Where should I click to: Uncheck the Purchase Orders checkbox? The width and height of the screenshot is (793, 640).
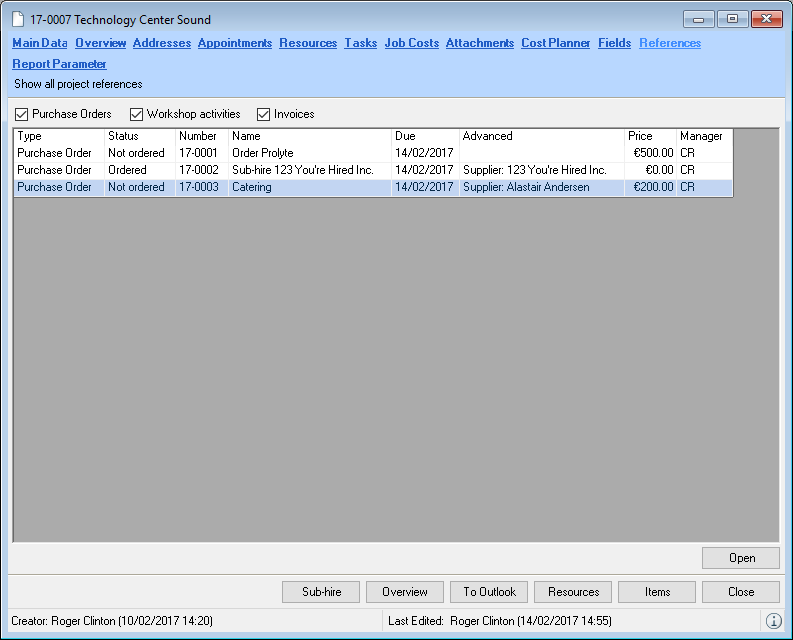[22, 114]
